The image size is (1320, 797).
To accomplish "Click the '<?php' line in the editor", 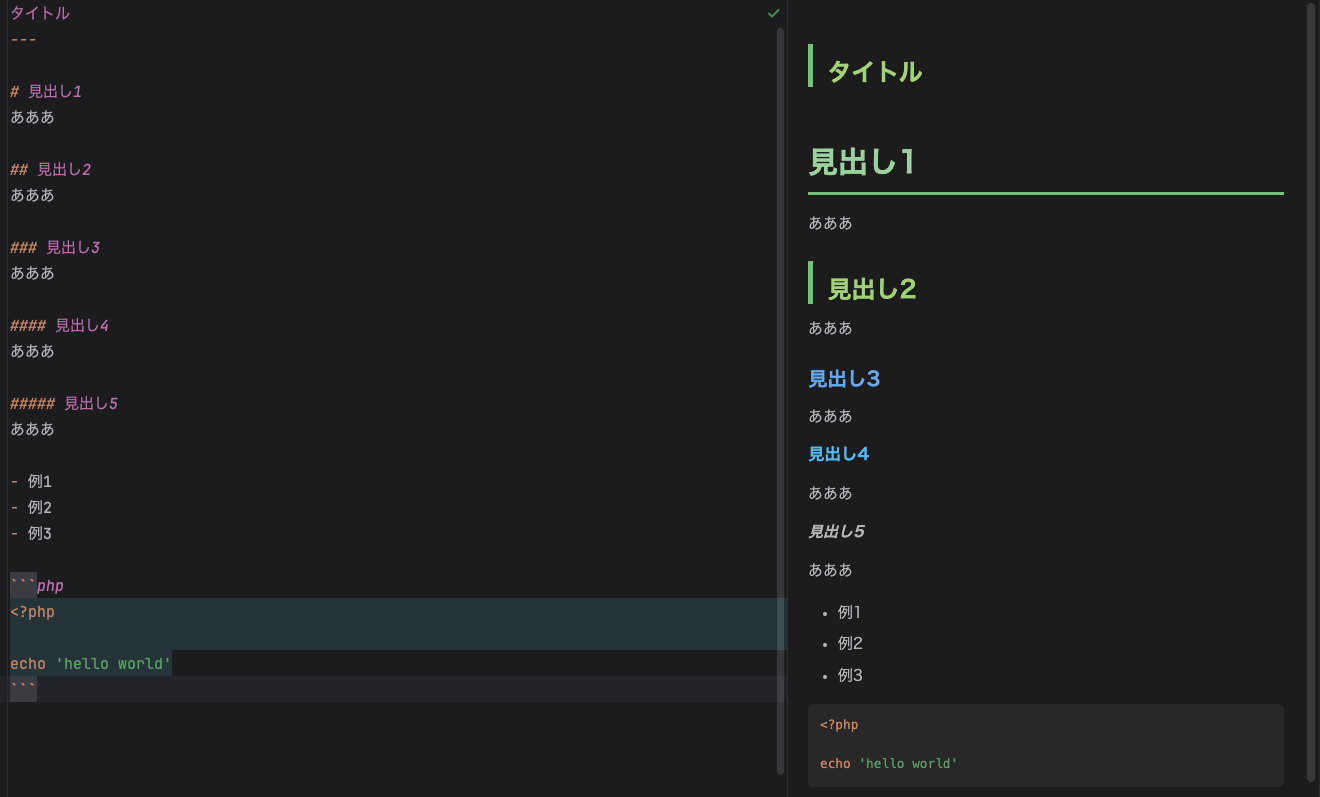I will [x=33, y=611].
